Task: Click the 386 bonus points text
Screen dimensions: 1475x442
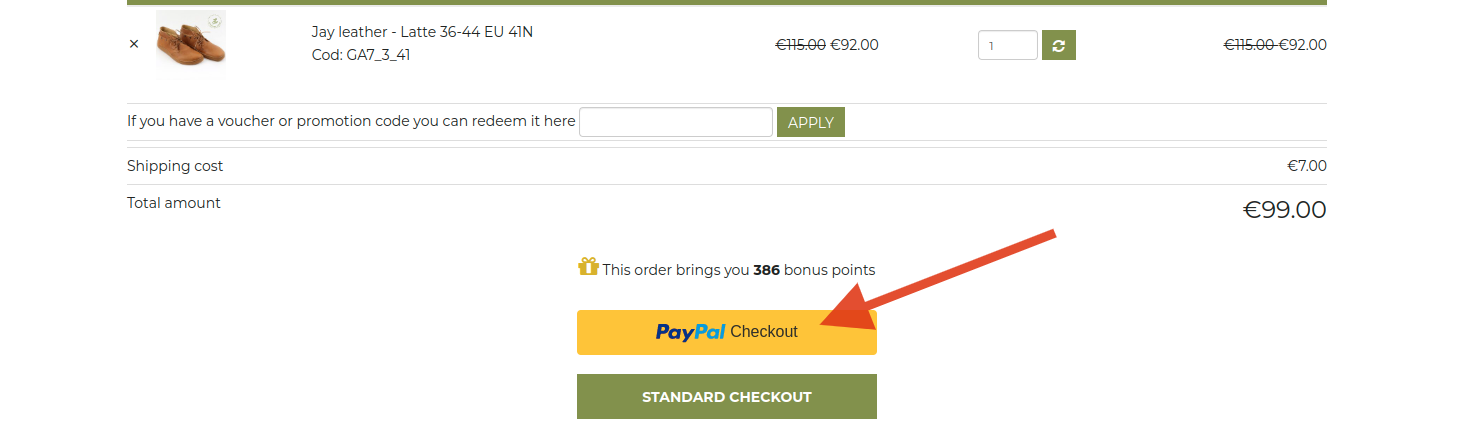Action: point(766,270)
